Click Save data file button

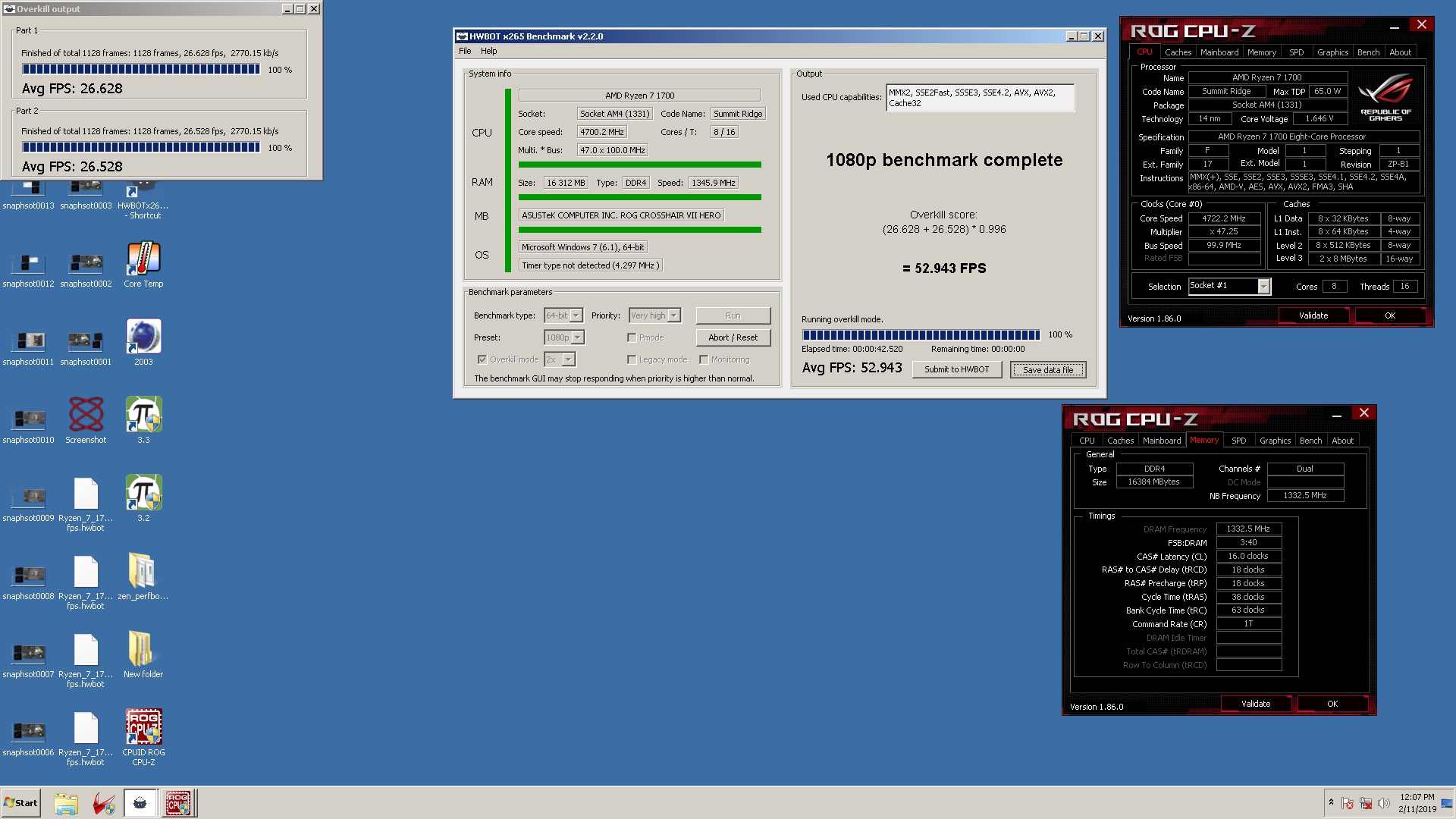(1048, 369)
